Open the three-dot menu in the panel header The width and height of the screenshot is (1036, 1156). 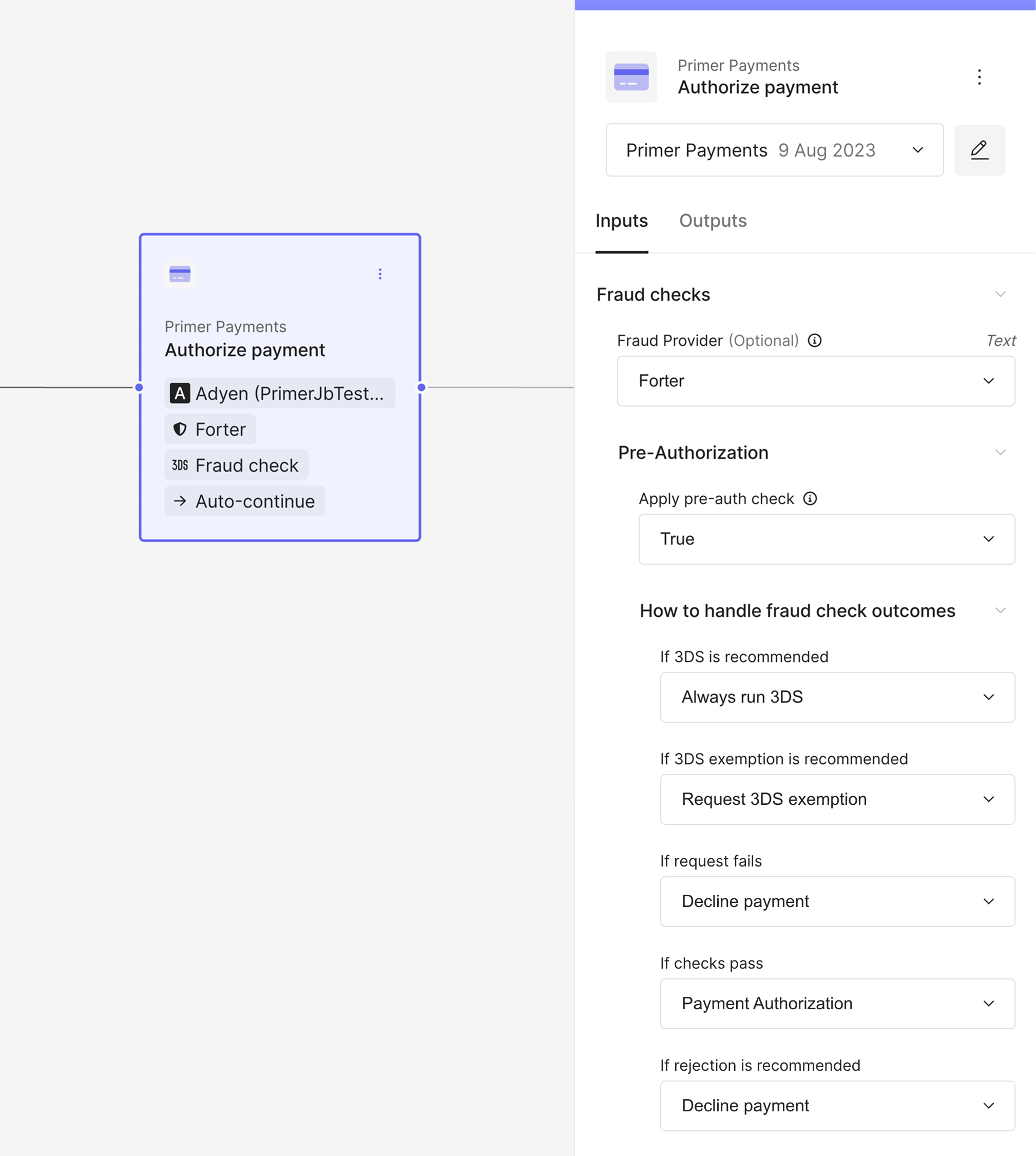click(980, 77)
